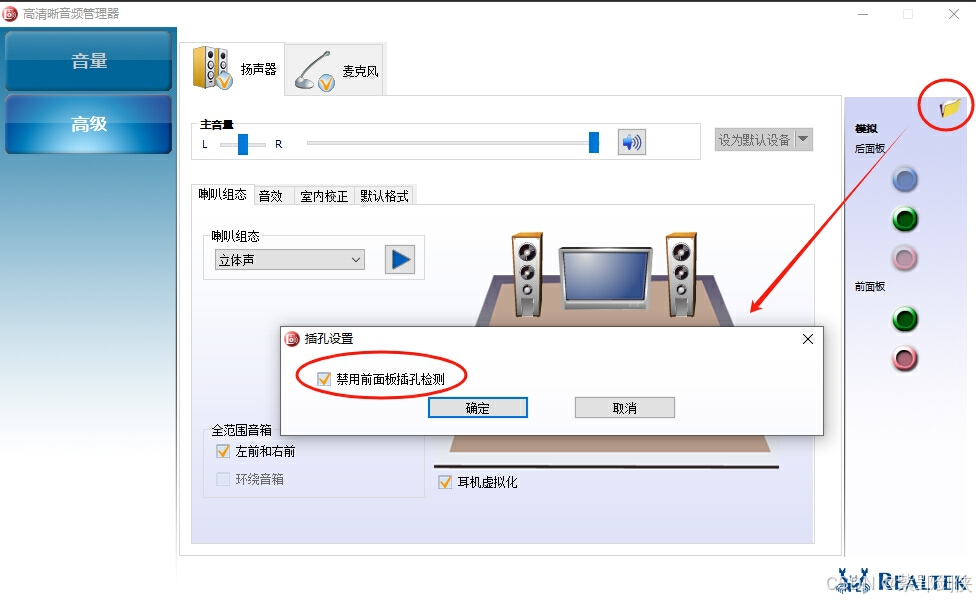The image size is (976, 601).
Task: Uncheck the 左前和右前 full-range speaker option
Action: point(223,451)
